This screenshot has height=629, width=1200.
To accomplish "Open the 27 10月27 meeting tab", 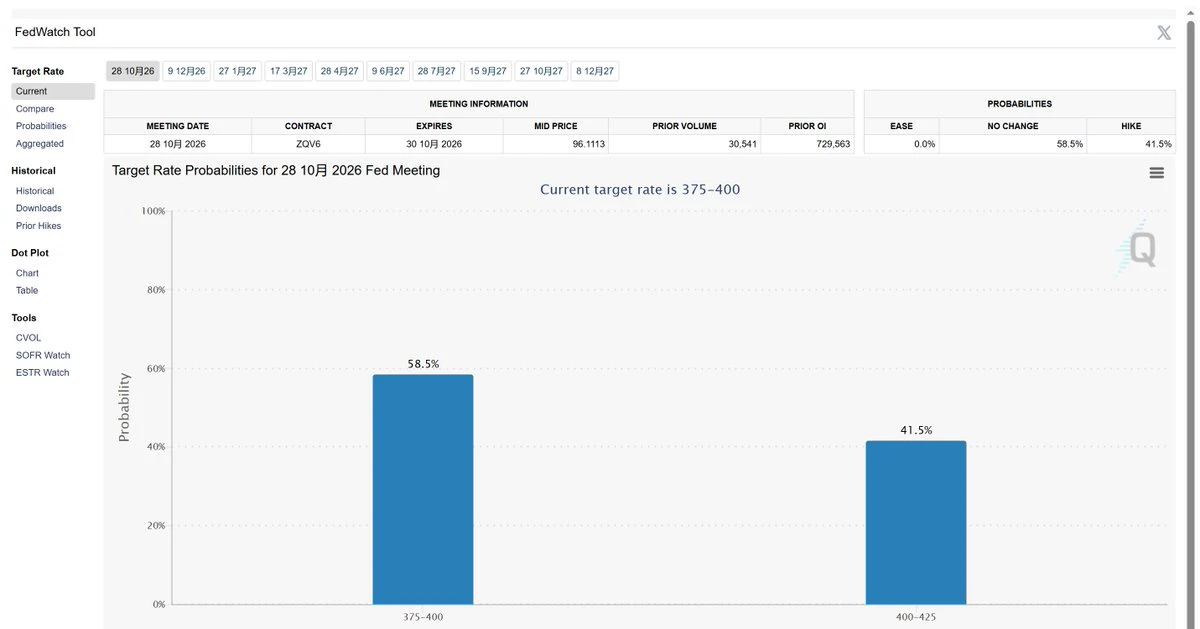I will [541, 71].
